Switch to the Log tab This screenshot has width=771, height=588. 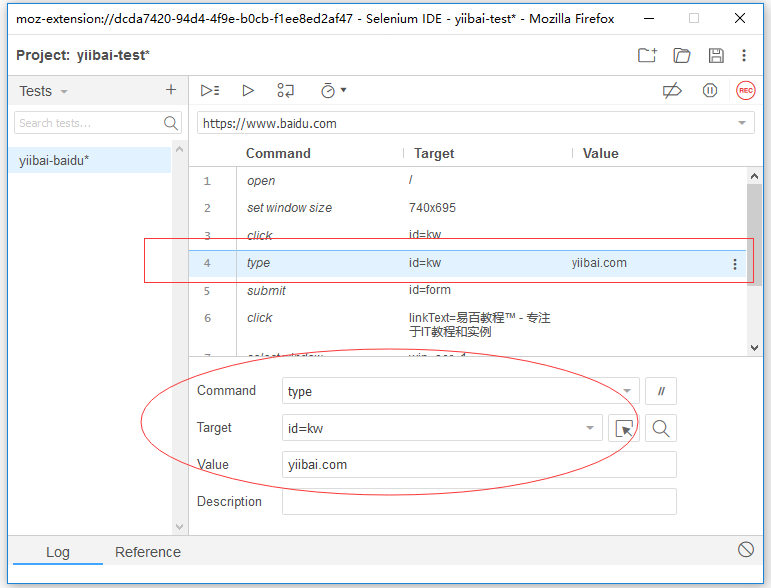(58, 552)
